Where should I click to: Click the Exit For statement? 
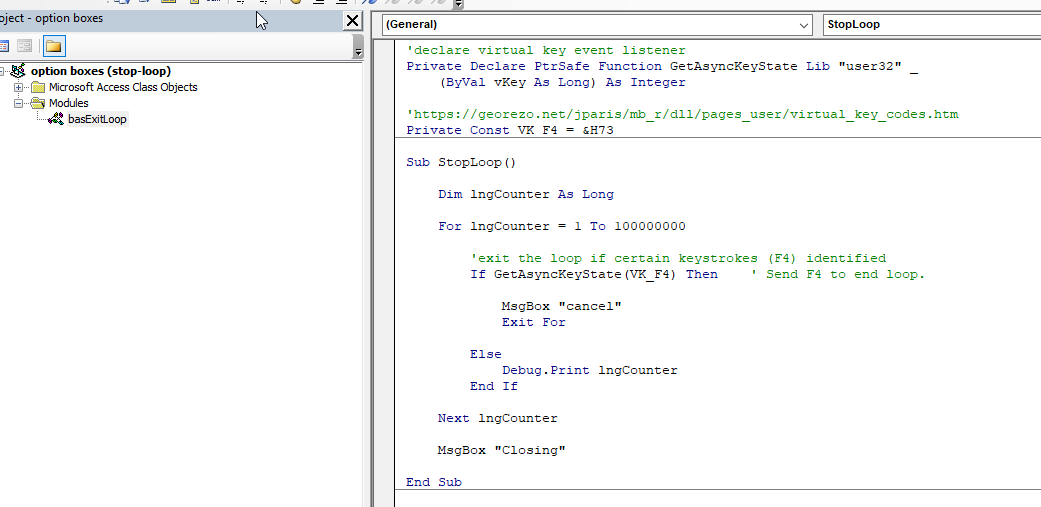coord(534,322)
